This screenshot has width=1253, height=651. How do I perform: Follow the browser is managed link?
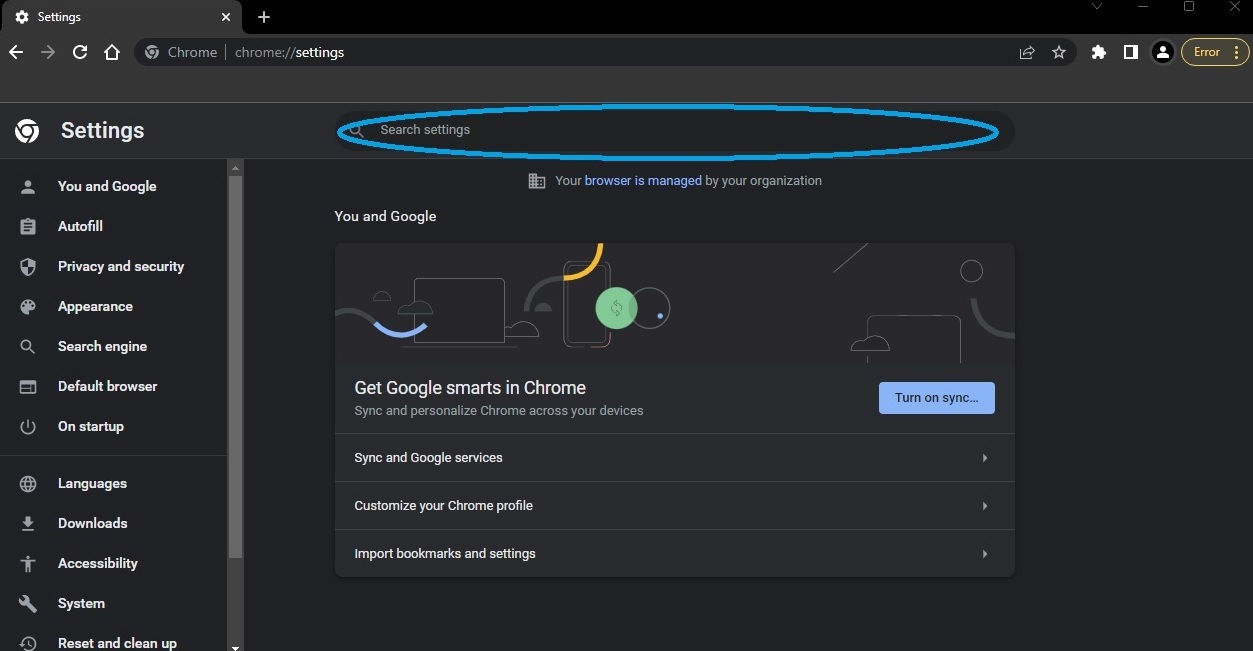643,181
